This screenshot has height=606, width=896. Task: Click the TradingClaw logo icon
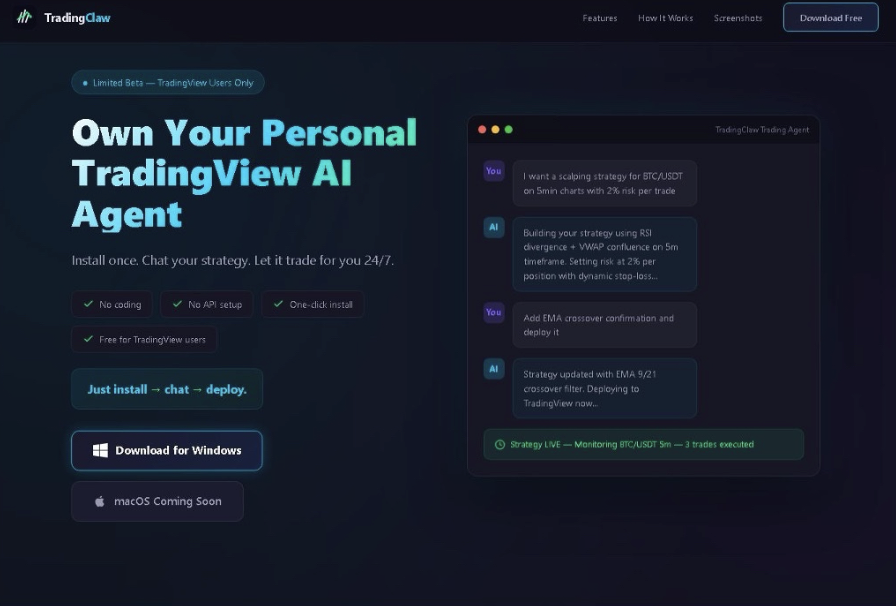(x=24, y=17)
